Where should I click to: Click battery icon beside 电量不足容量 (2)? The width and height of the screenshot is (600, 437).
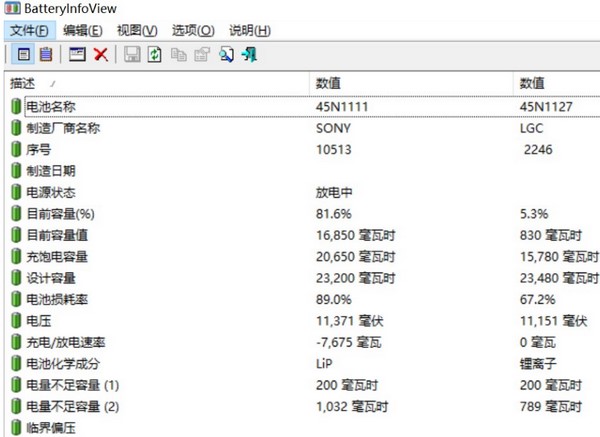pyautogui.click(x=16, y=406)
